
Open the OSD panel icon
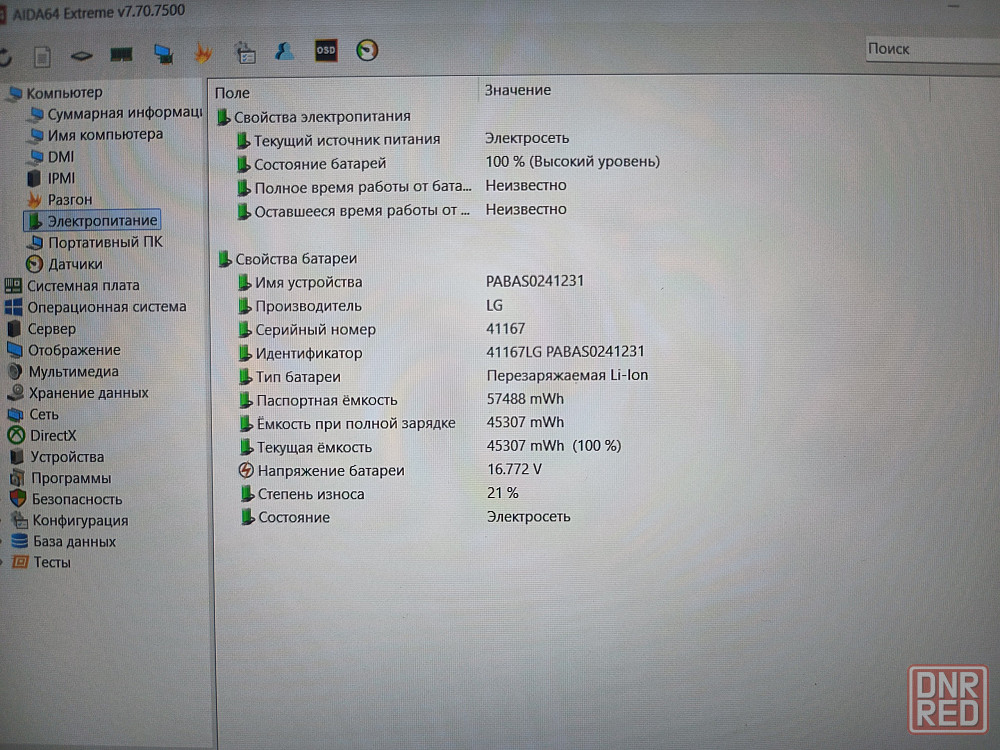326,50
